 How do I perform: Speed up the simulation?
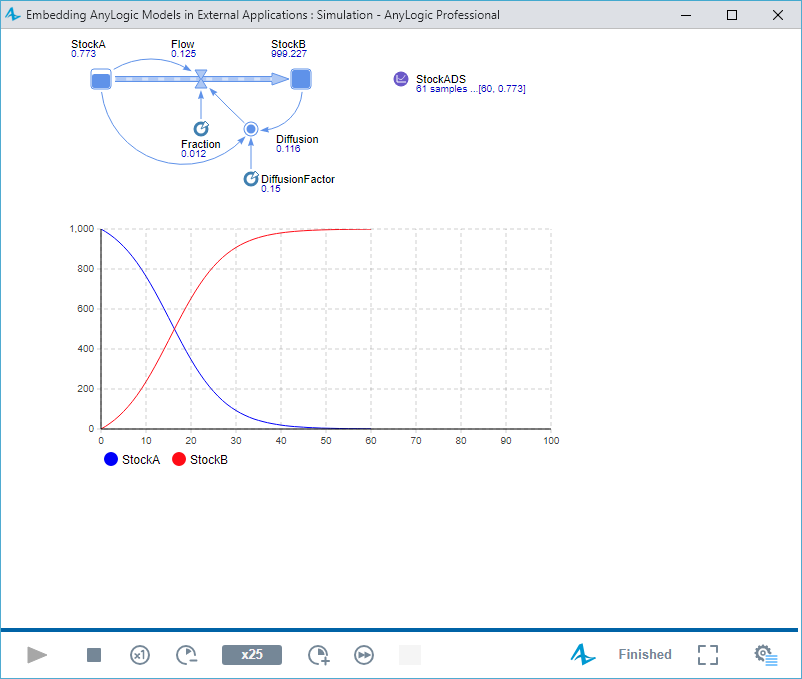[318, 655]
